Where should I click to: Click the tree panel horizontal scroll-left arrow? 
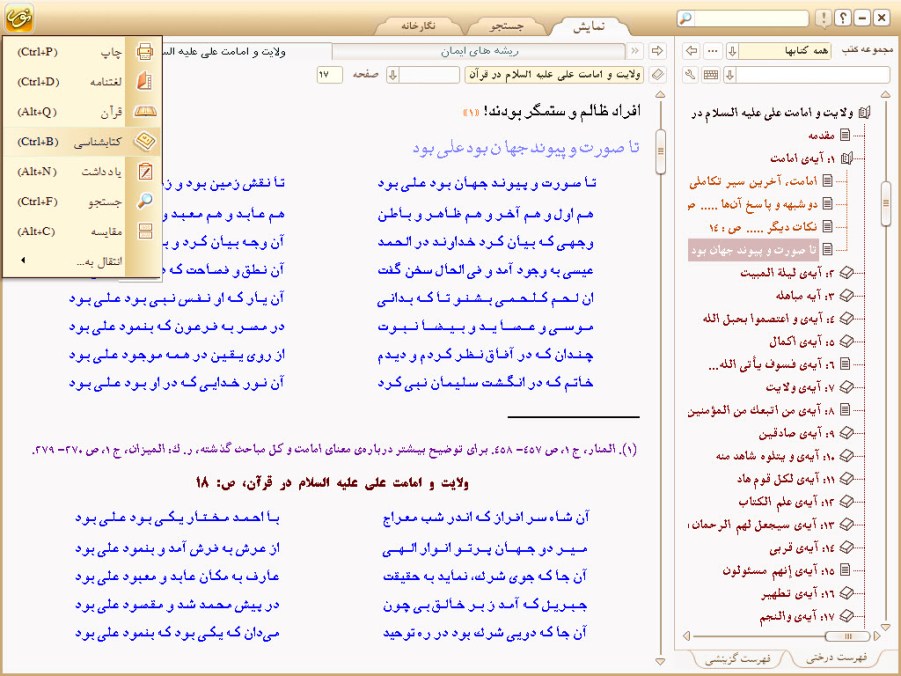pyautogui.click(x=686, y=636)
